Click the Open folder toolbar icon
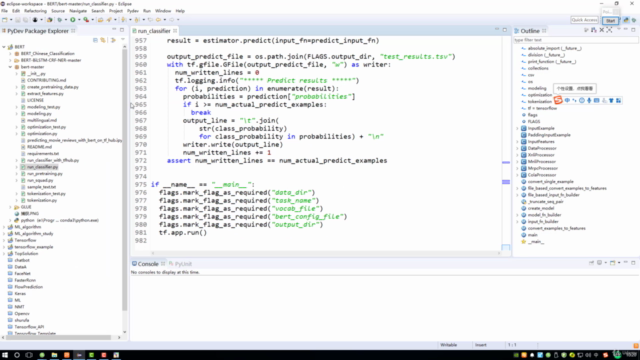640x360 pixels. 100,20
